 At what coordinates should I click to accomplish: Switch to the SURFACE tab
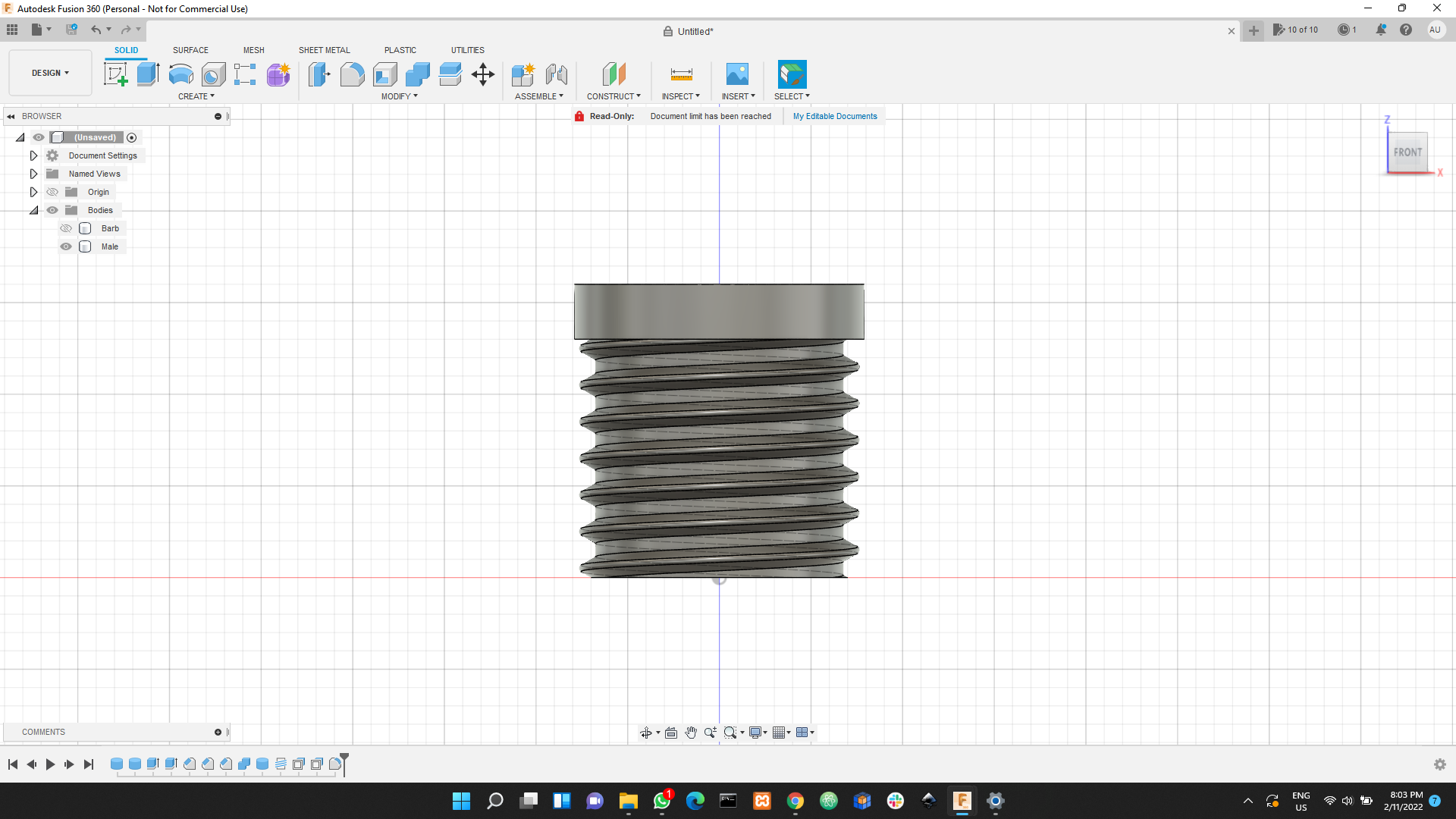point(190,50)
